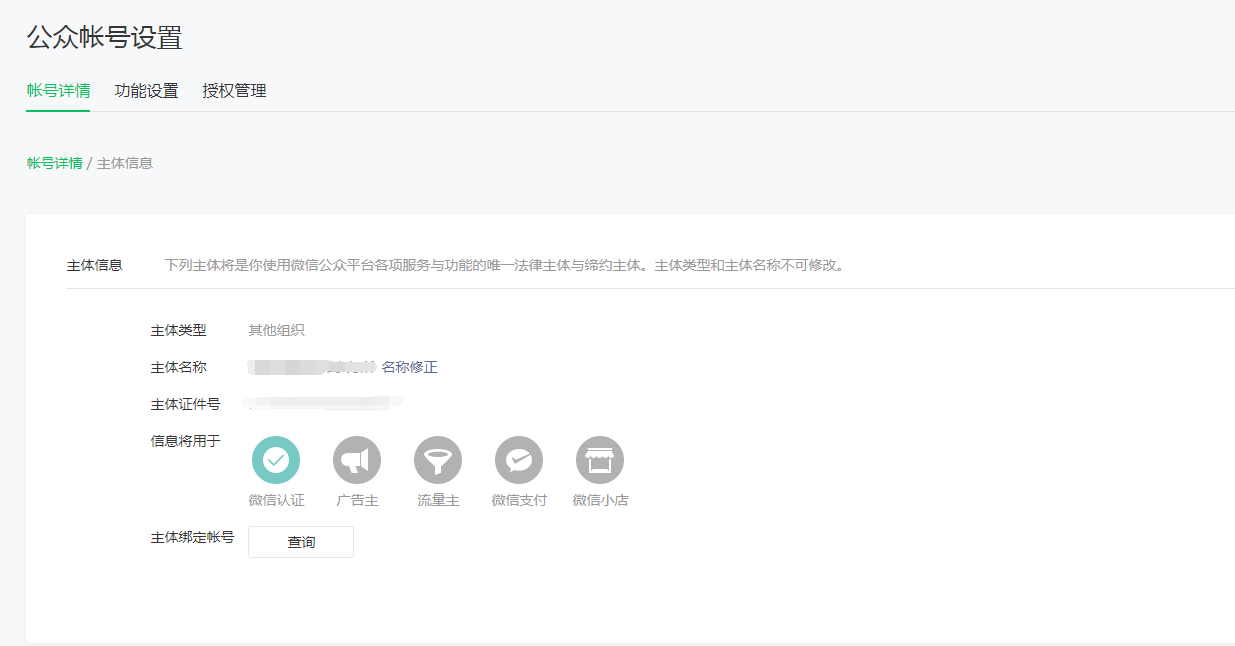Click the 微信支付 caption text
The image size is (1235, 646).
(x=519, y=500)
